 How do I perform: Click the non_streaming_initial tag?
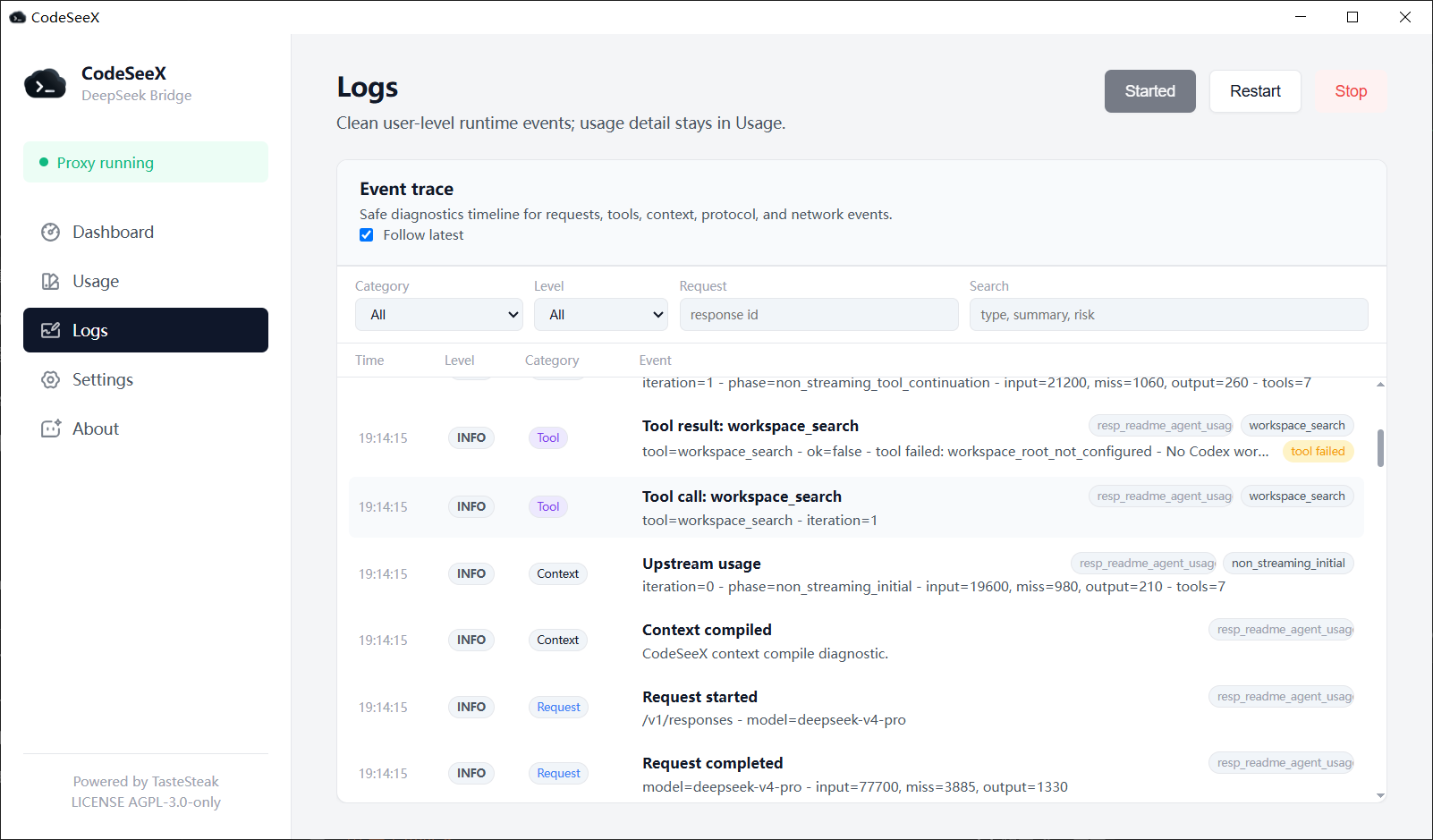click(1288, 564)
